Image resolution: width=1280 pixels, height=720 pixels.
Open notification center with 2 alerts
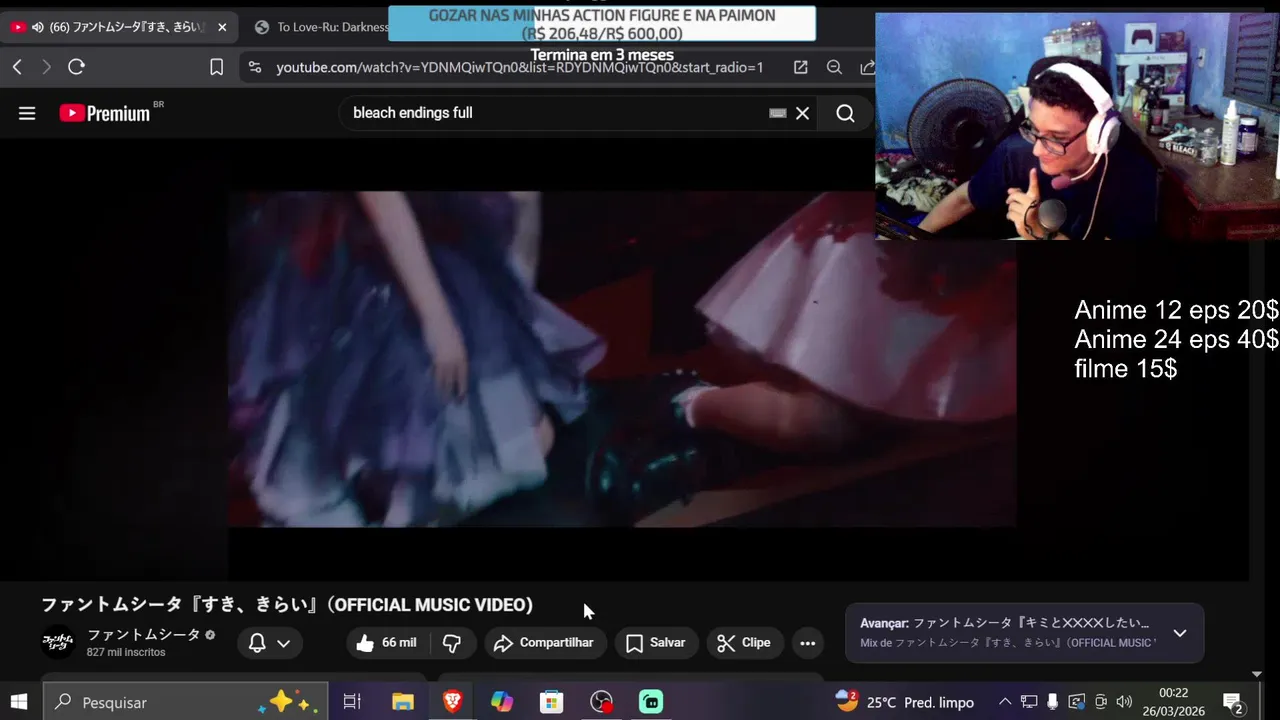pyautogui.click(x=1233, y=702)
